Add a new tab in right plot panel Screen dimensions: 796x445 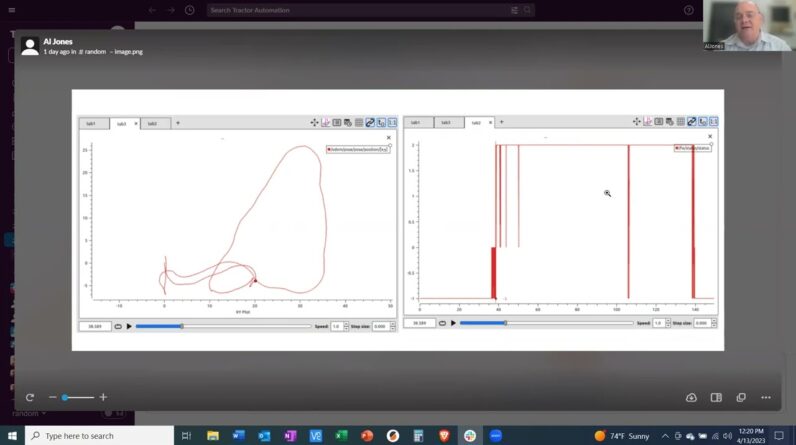click(x=502, y=123)
